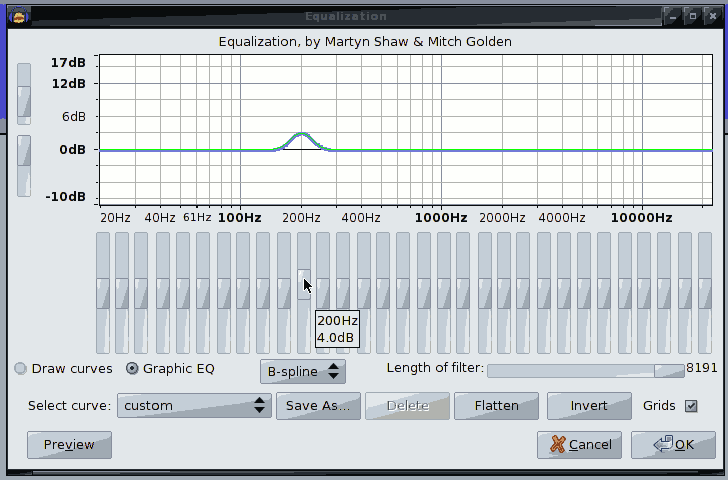Viewport: 728px width, 480px height.
Task: Click the 12dB label on the vertical axis
Action: 69,84
